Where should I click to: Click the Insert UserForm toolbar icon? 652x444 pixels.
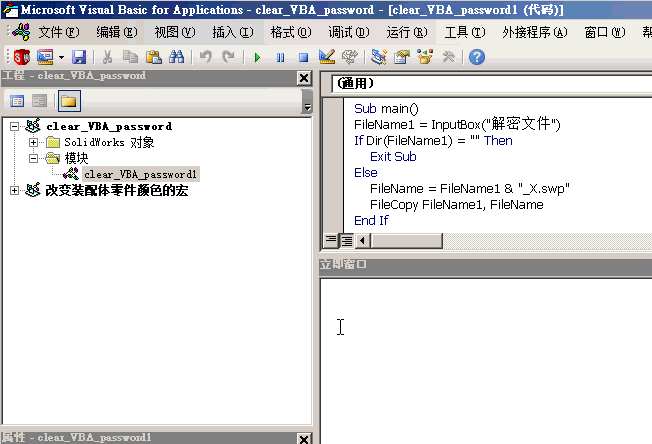click(45, 57)
